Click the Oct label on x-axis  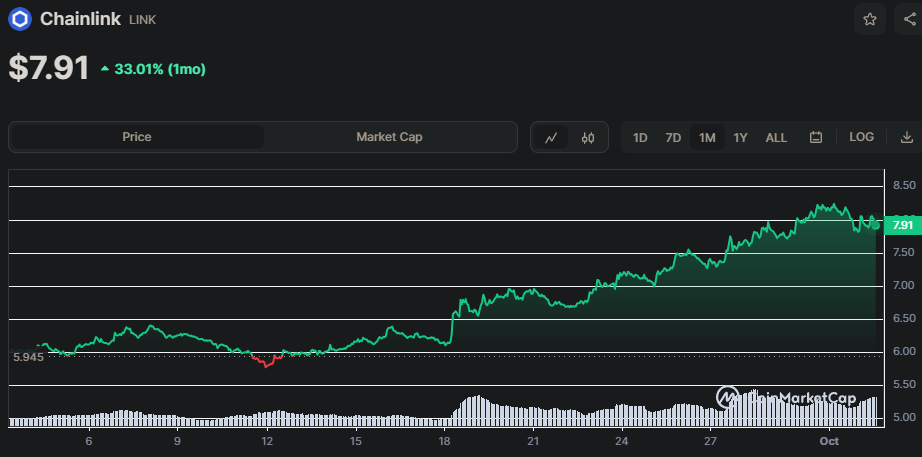tap(830, 441)
